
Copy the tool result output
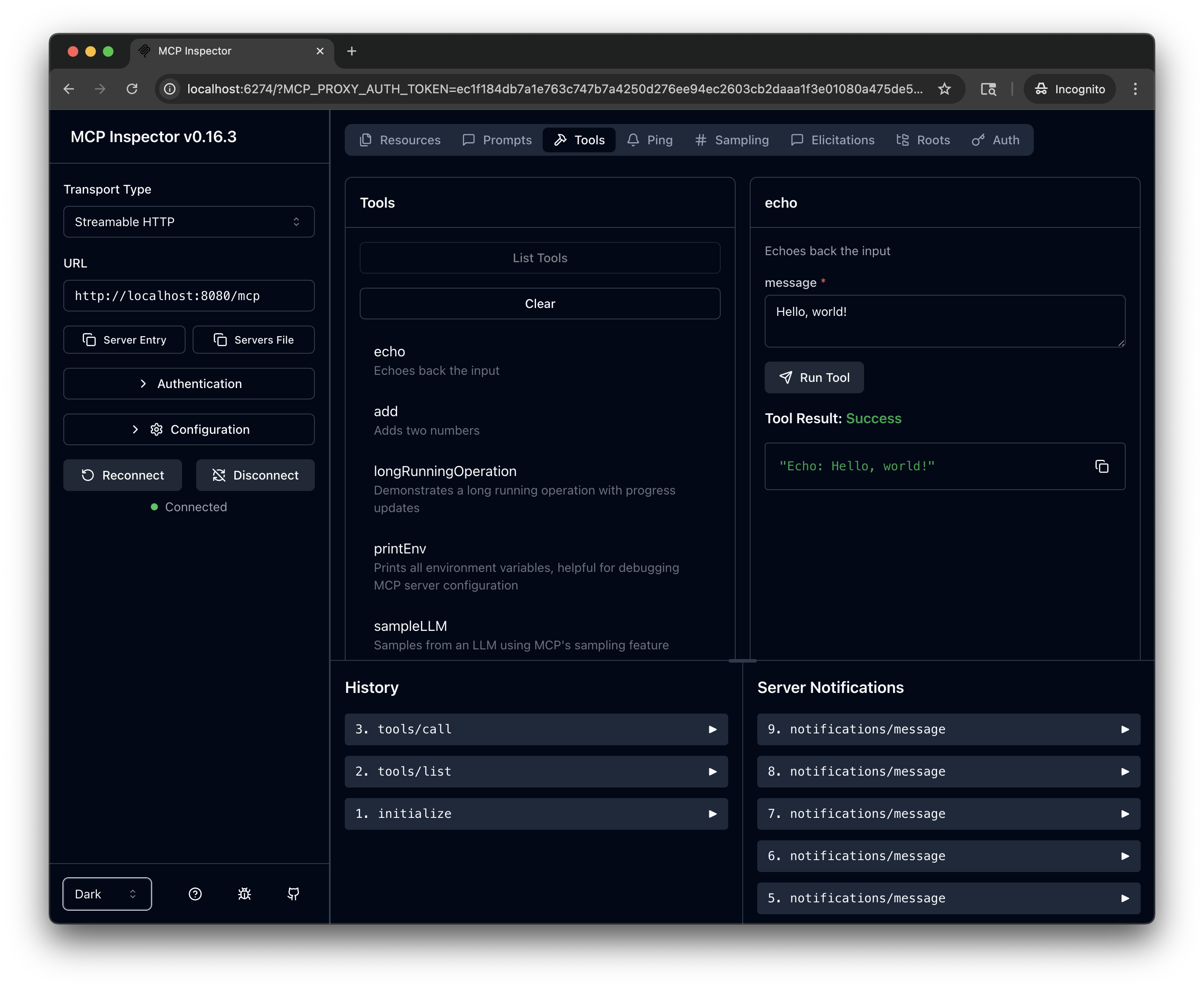(x=1102, y=467)
